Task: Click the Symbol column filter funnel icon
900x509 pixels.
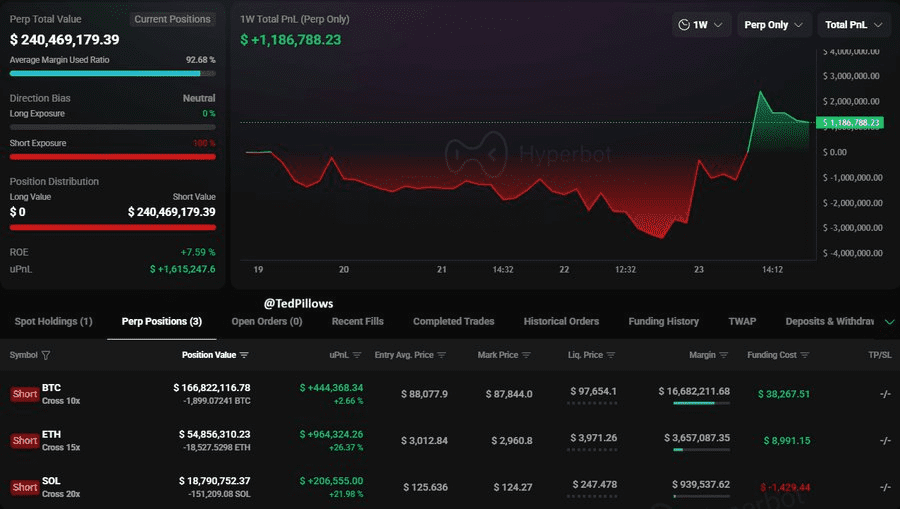Action: click(x=46, y=355)
